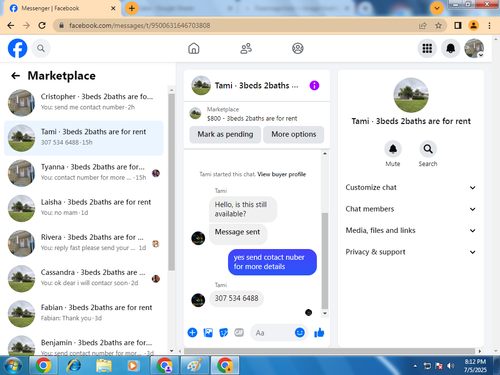Open the emoji picker
This screenshot has width=500, height=375.
[300, 332]
